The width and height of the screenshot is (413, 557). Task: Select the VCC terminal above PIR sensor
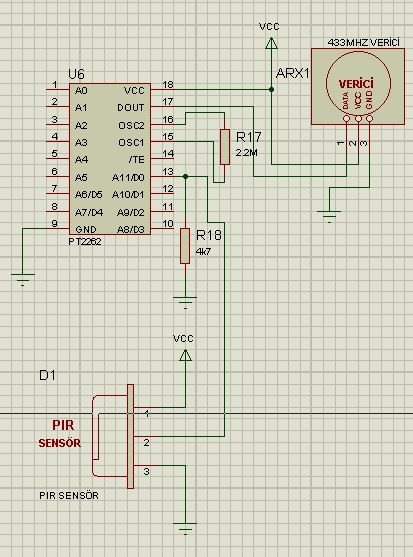tap(185, 355)
